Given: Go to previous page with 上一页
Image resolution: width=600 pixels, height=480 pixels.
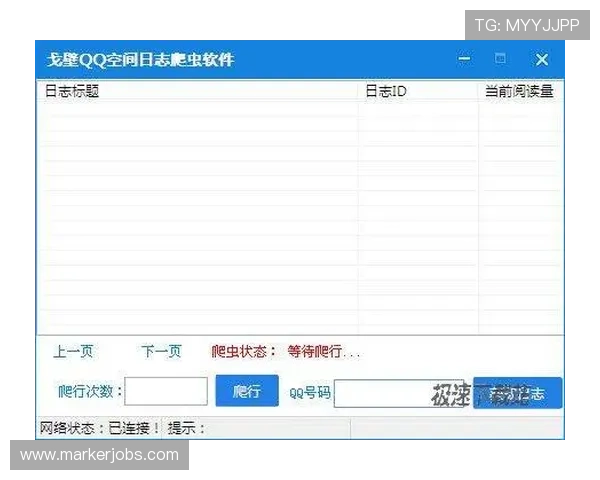Looking at the screenshot, I should tap(73, 351).
